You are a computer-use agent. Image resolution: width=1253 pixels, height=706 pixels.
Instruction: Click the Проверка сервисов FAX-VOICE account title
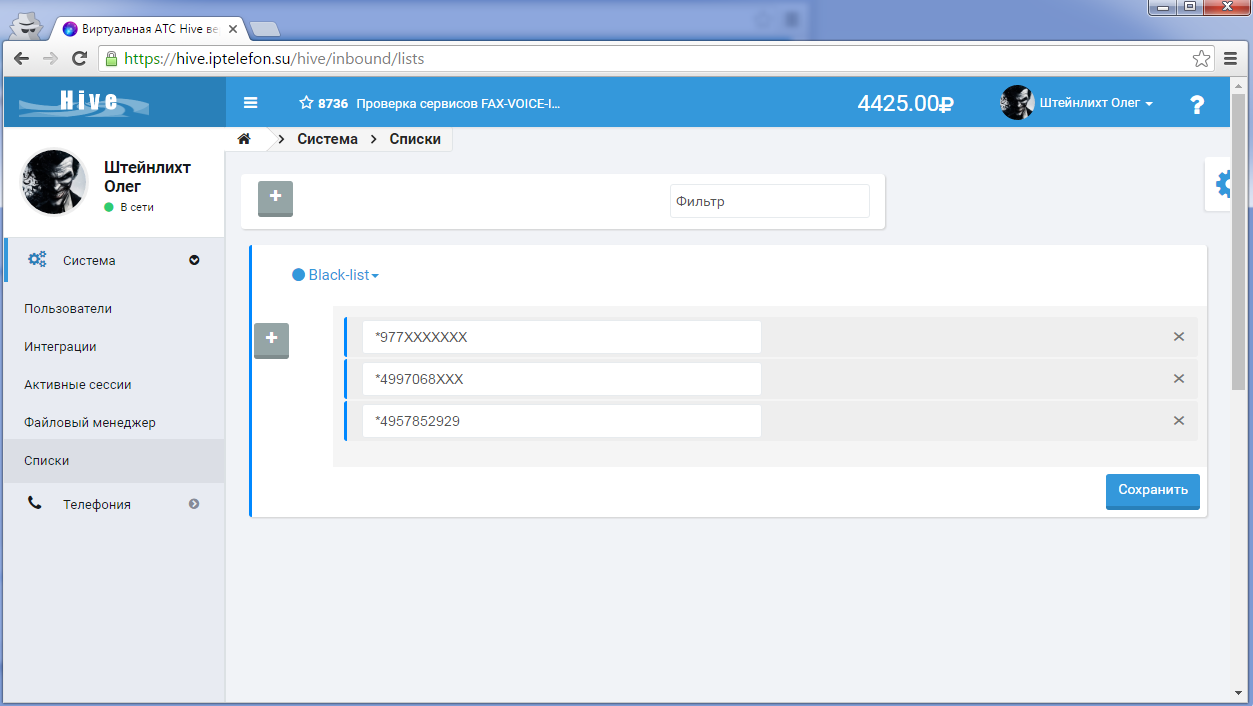(x=459, y=103)
